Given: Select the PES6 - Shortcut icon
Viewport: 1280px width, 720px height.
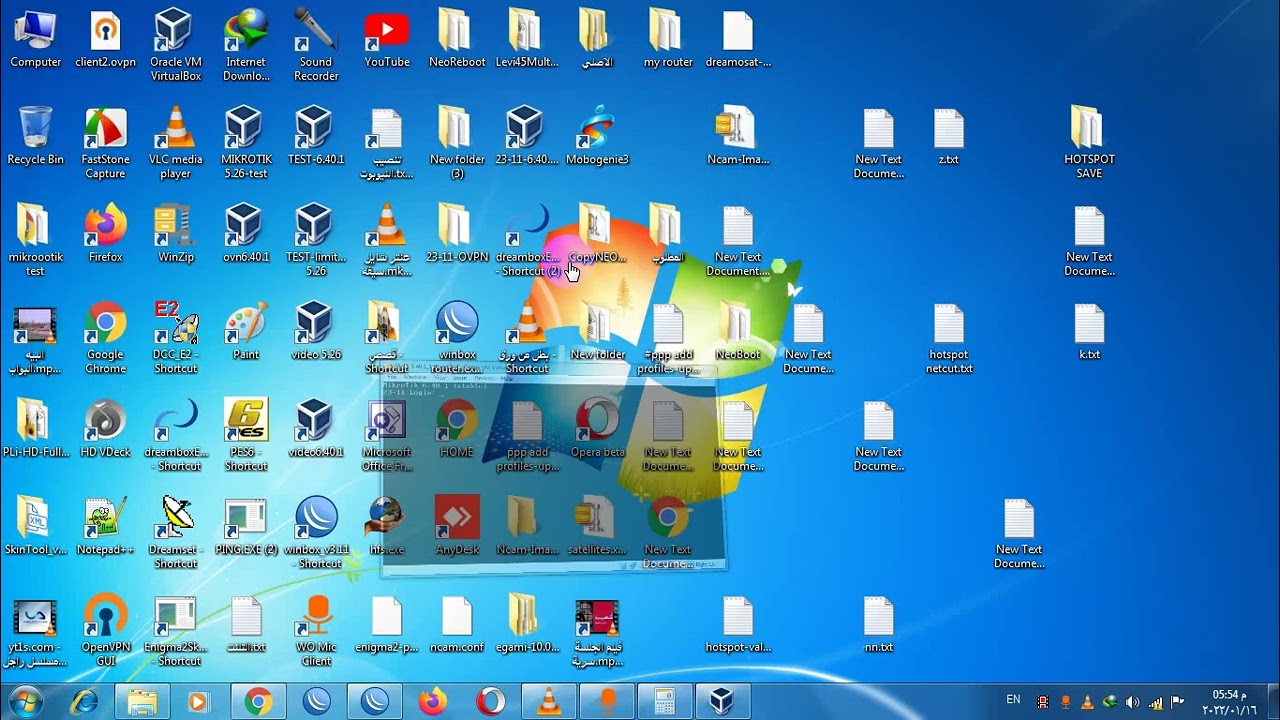Looking at the screenshot, I should 245,436.
